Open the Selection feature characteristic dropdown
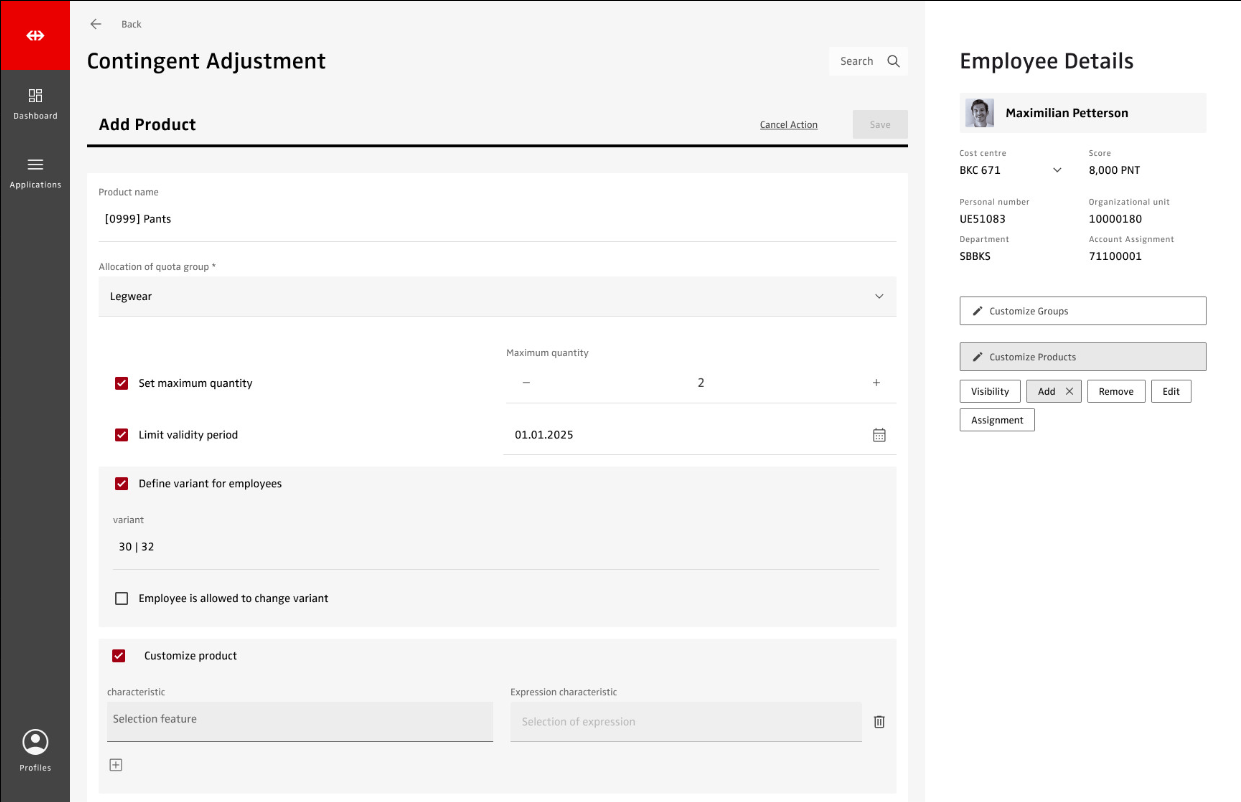Image resolution: width=1241 pixels, height=802 pixels. point(299,720)
